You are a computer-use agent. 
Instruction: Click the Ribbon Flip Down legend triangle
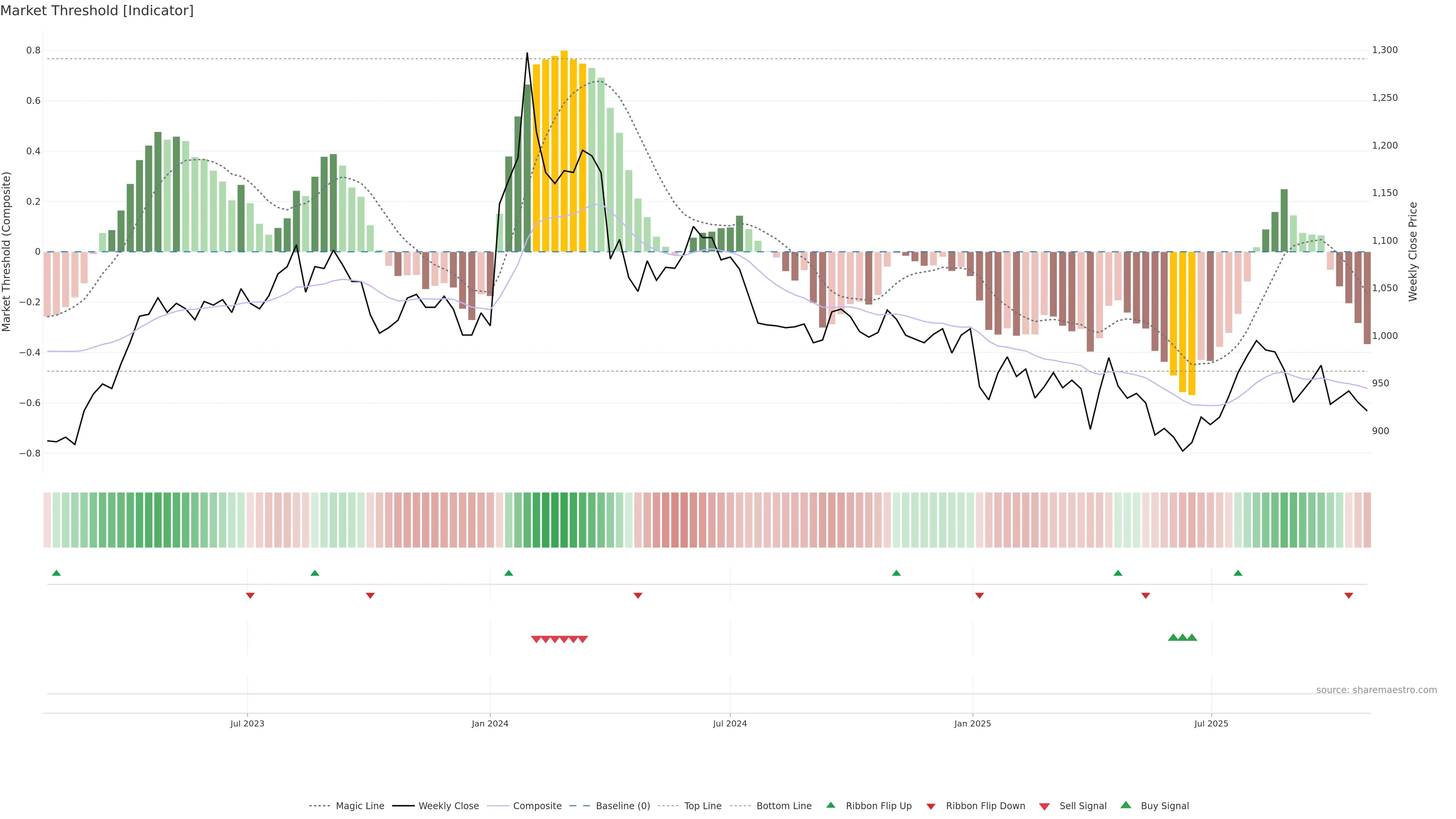point(931,806)
